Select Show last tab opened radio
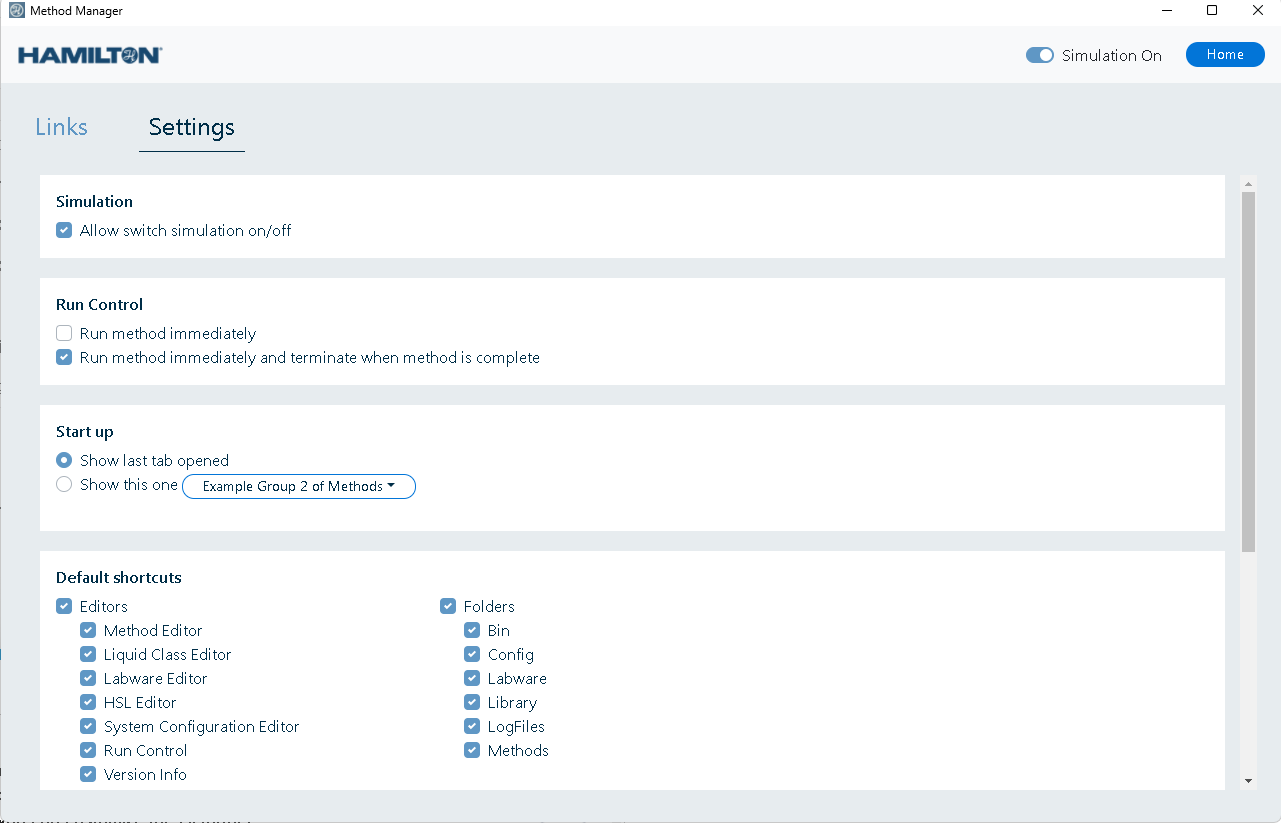This screenshot has width=1281, height=823. coord(64,460)
